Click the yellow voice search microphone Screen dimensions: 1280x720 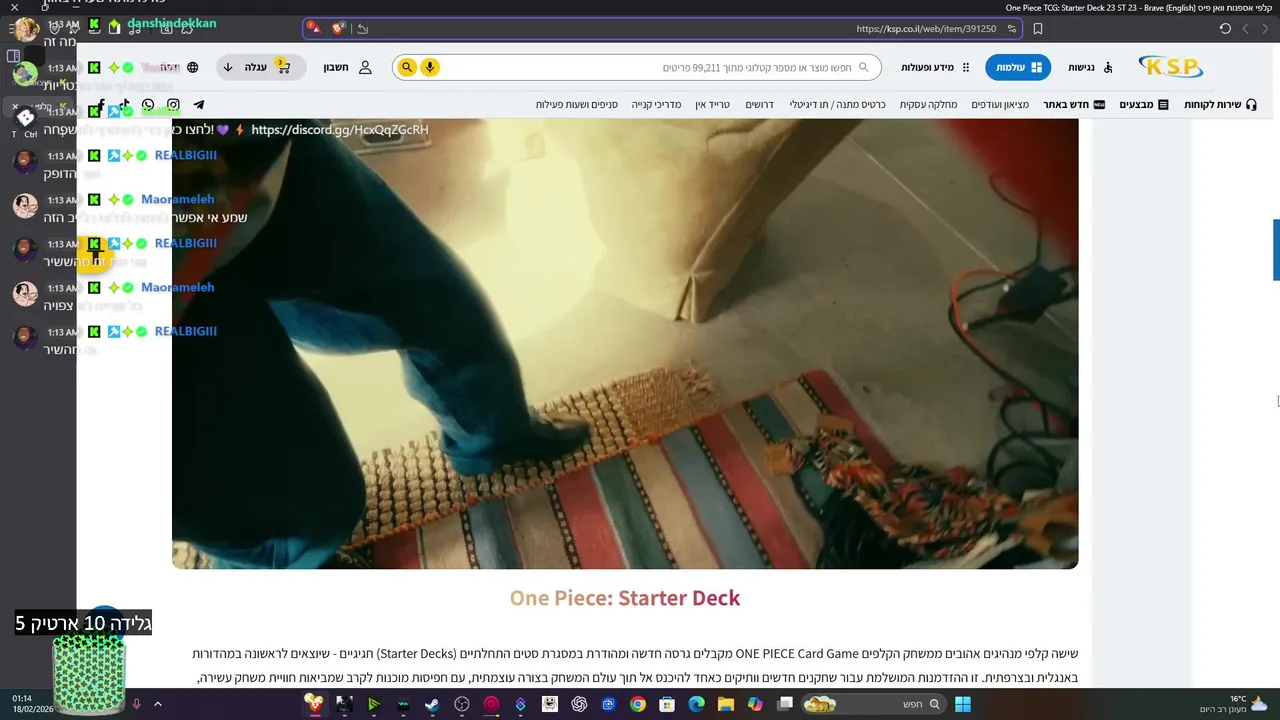(430, 67)
